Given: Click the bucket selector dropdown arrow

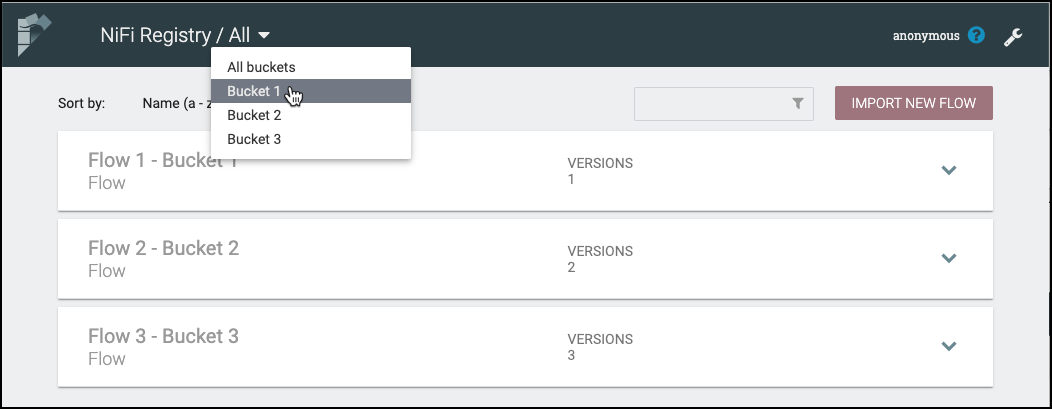Looking at the screenshot, I should click(264, 36).
